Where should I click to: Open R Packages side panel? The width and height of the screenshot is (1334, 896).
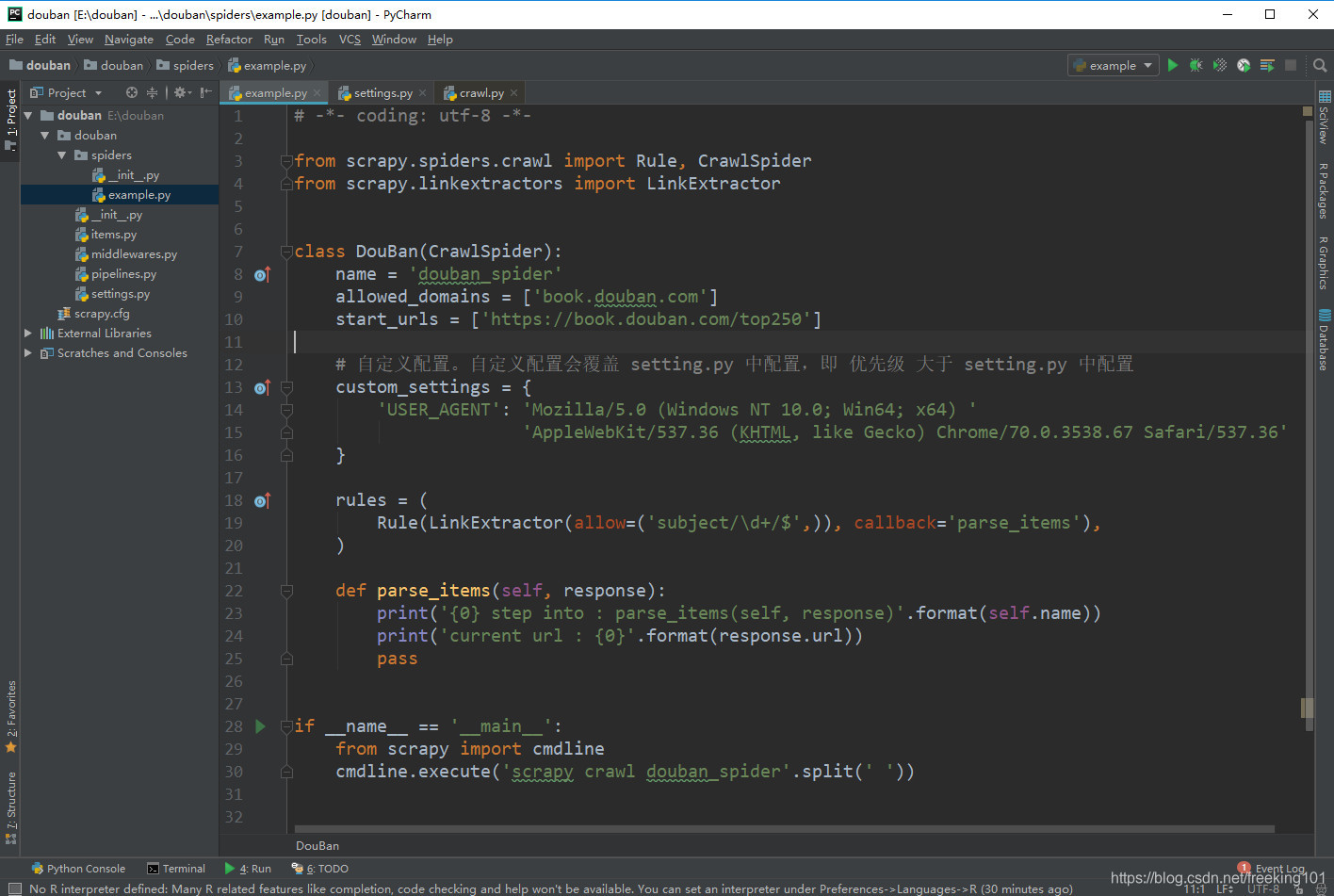click(x=1324, y=190)
